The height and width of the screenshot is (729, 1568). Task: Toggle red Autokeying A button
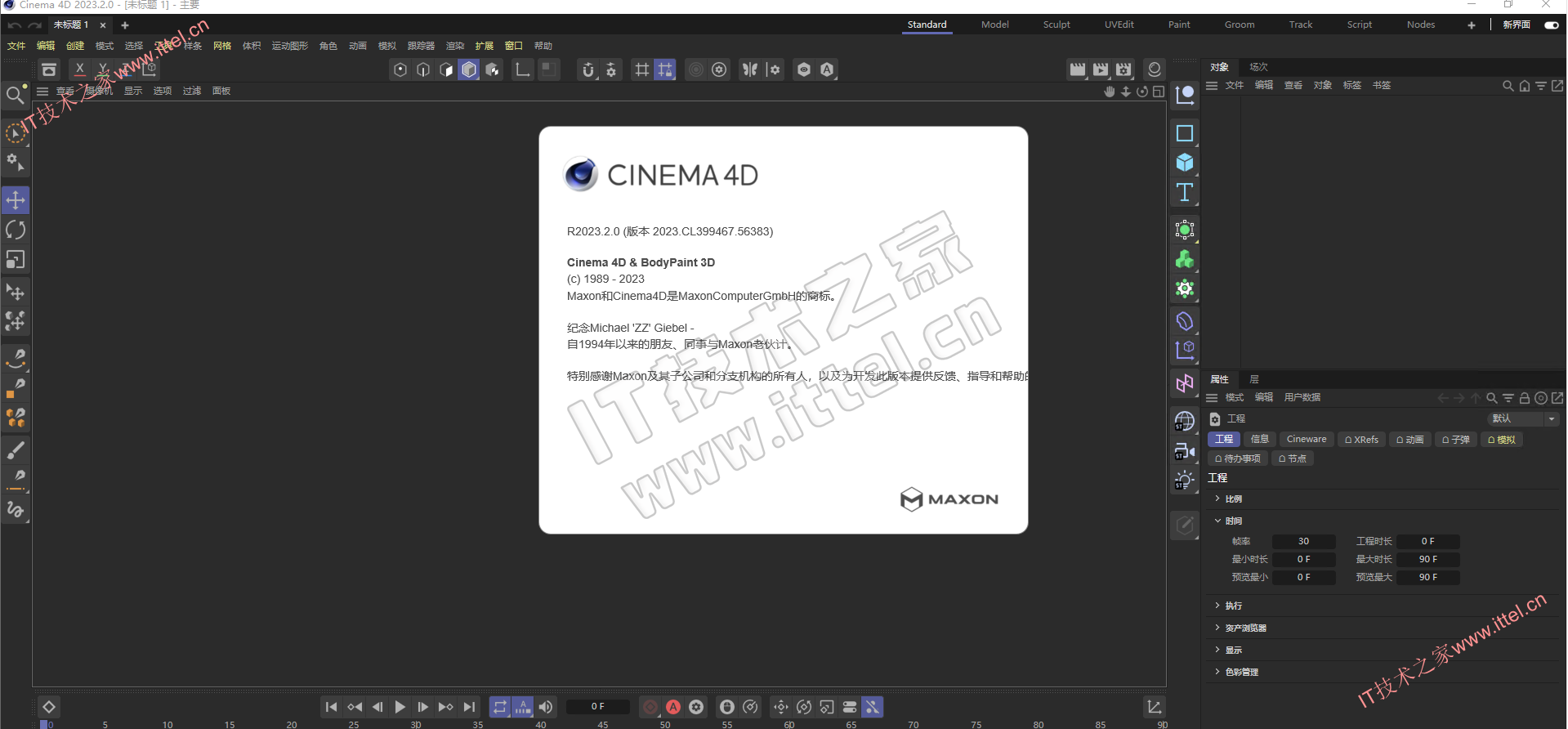673,707
